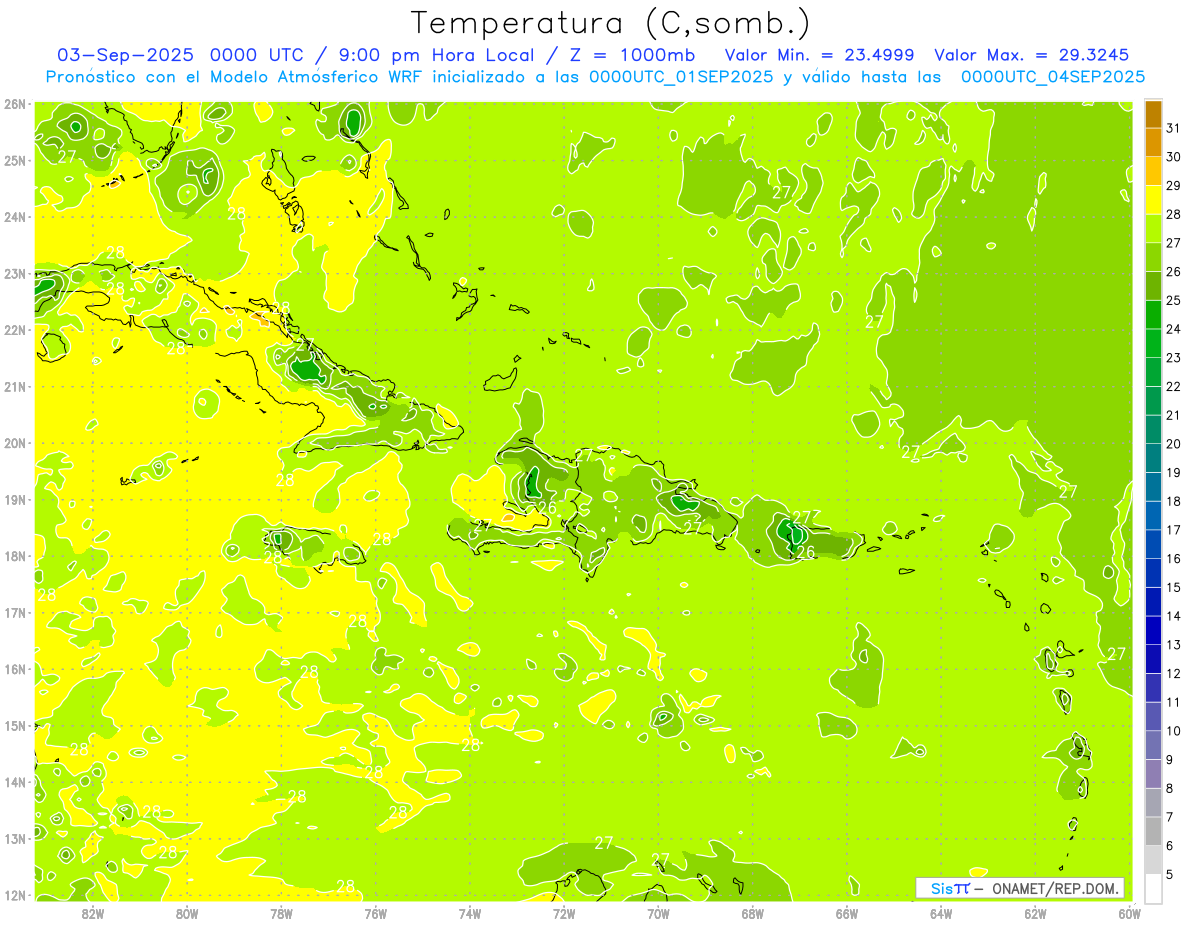Click the '80W' longitude axis label
This screenshot has height=927, width=1200.
pyautogui.click(x=186, y=912)
